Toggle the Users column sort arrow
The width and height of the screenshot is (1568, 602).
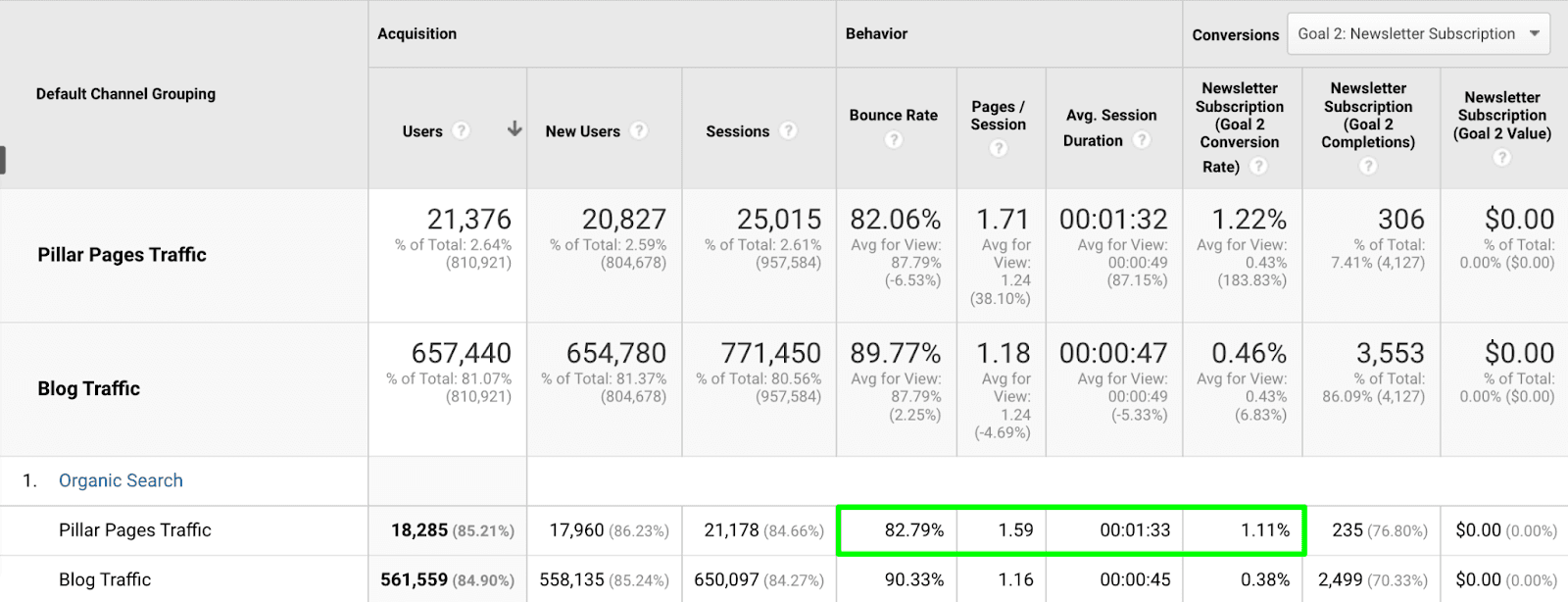514,129
